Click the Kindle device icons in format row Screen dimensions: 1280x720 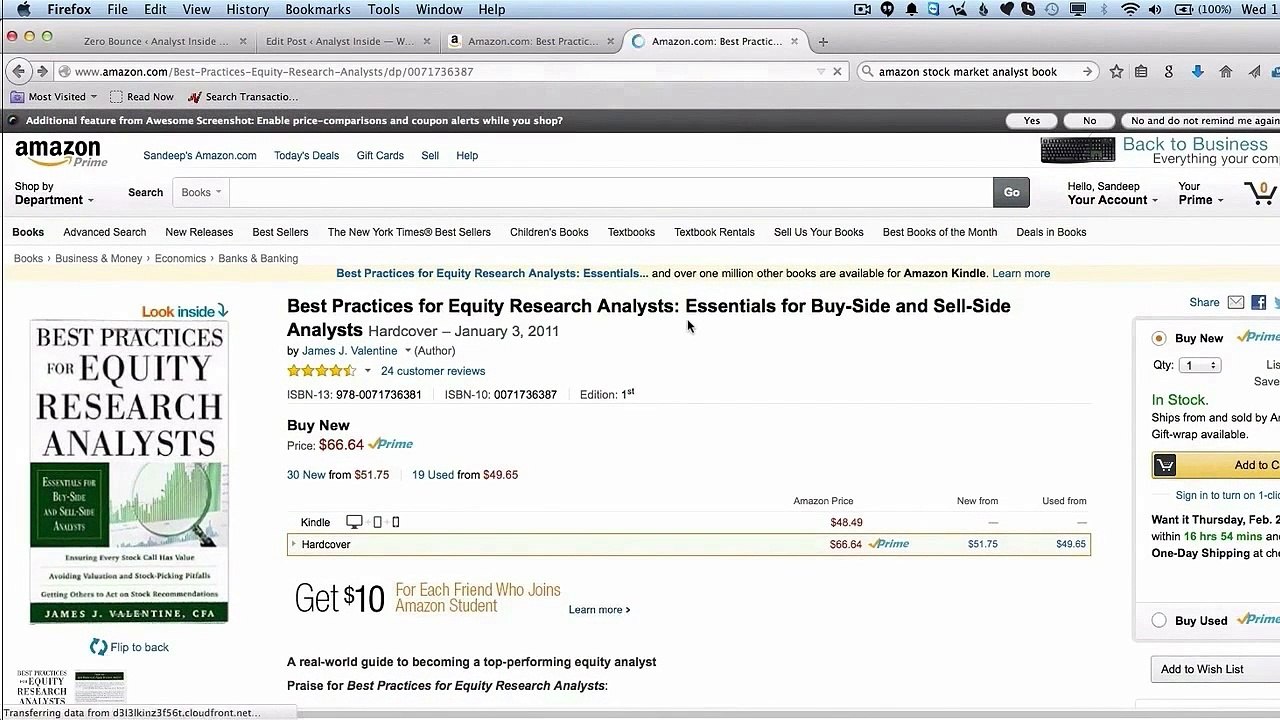click(372, 522)
